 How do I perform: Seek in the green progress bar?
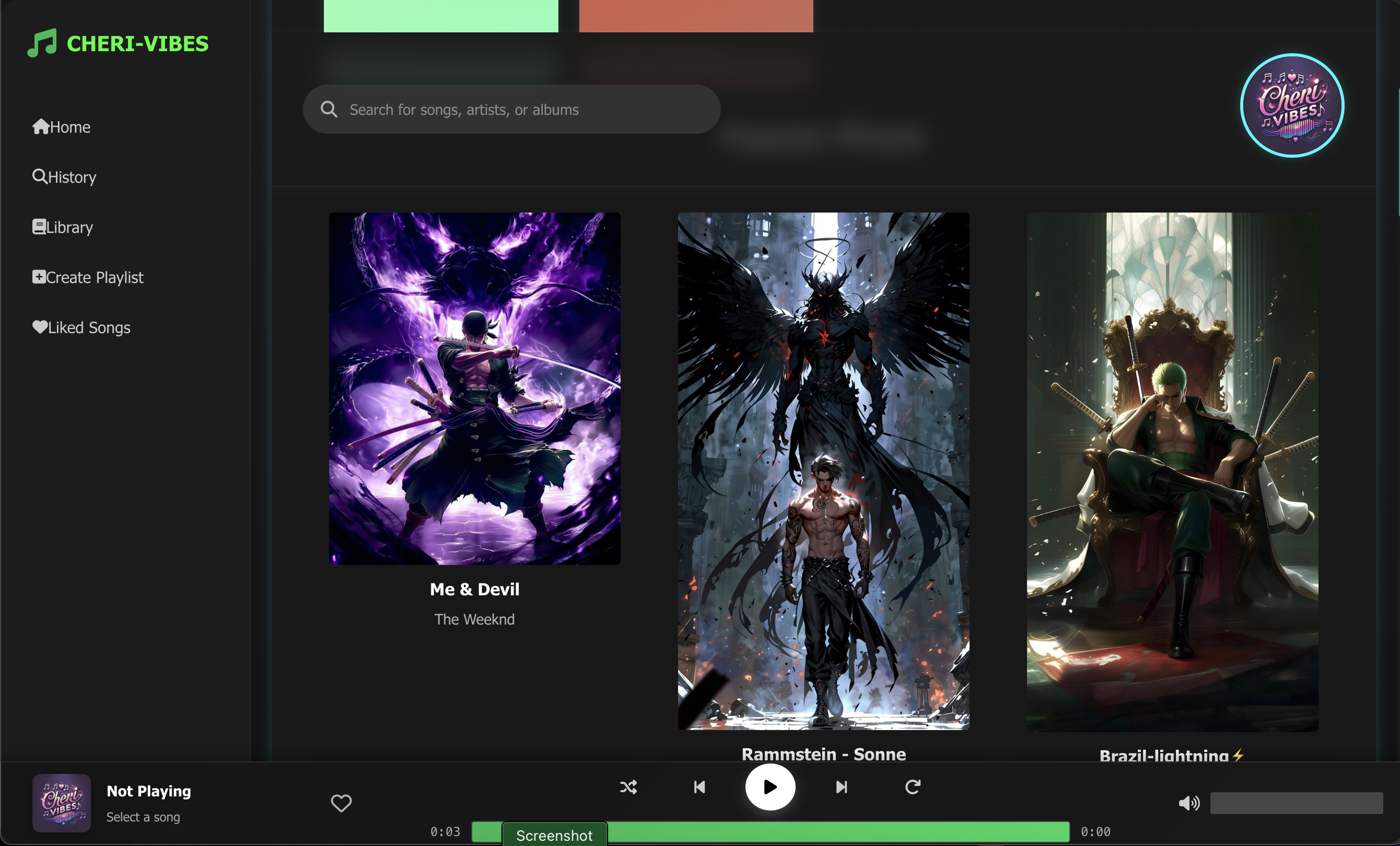(771, 832)
